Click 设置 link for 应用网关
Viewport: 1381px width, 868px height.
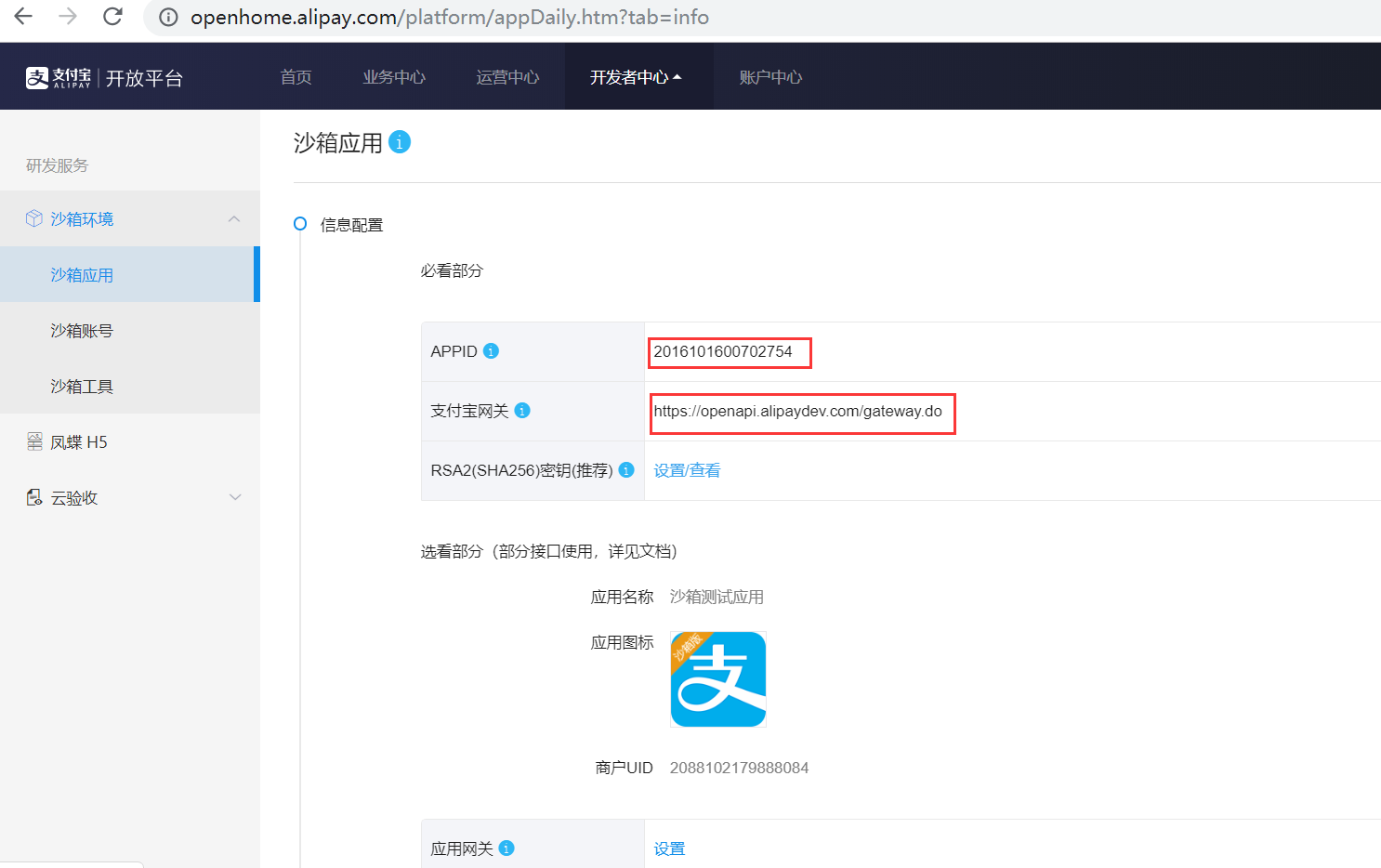pos(669,848)
